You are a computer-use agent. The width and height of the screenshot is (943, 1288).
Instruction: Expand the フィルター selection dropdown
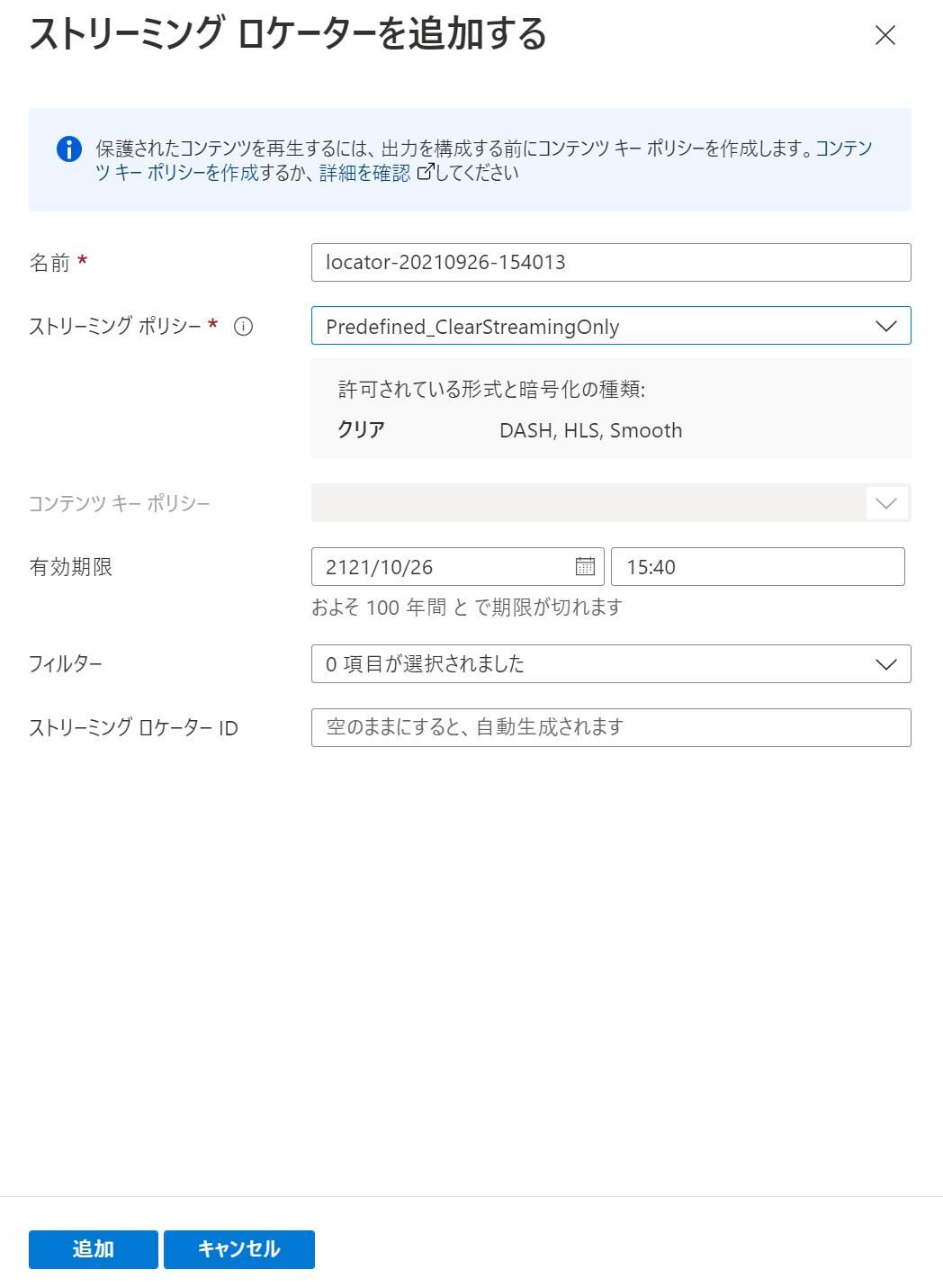pyautogui.click(x=887, y=664)
